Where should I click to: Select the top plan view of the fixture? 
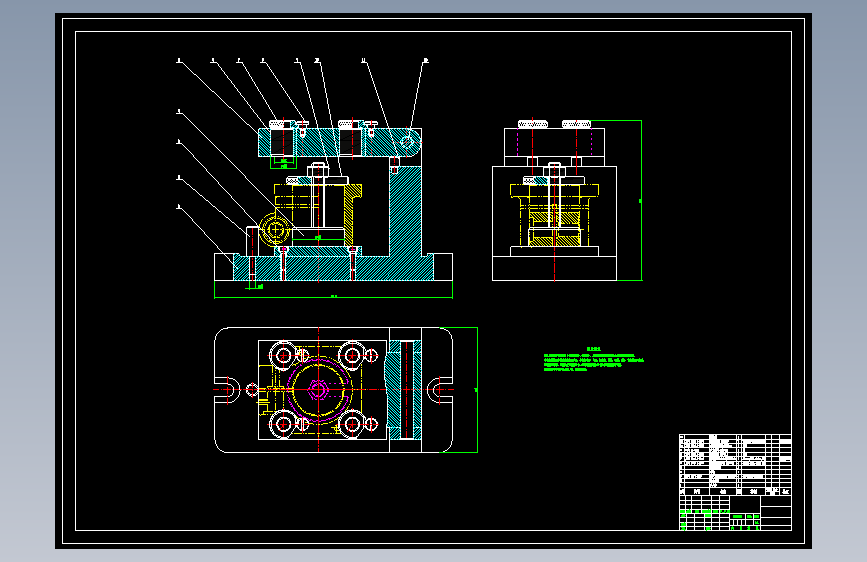pos(333,390)
